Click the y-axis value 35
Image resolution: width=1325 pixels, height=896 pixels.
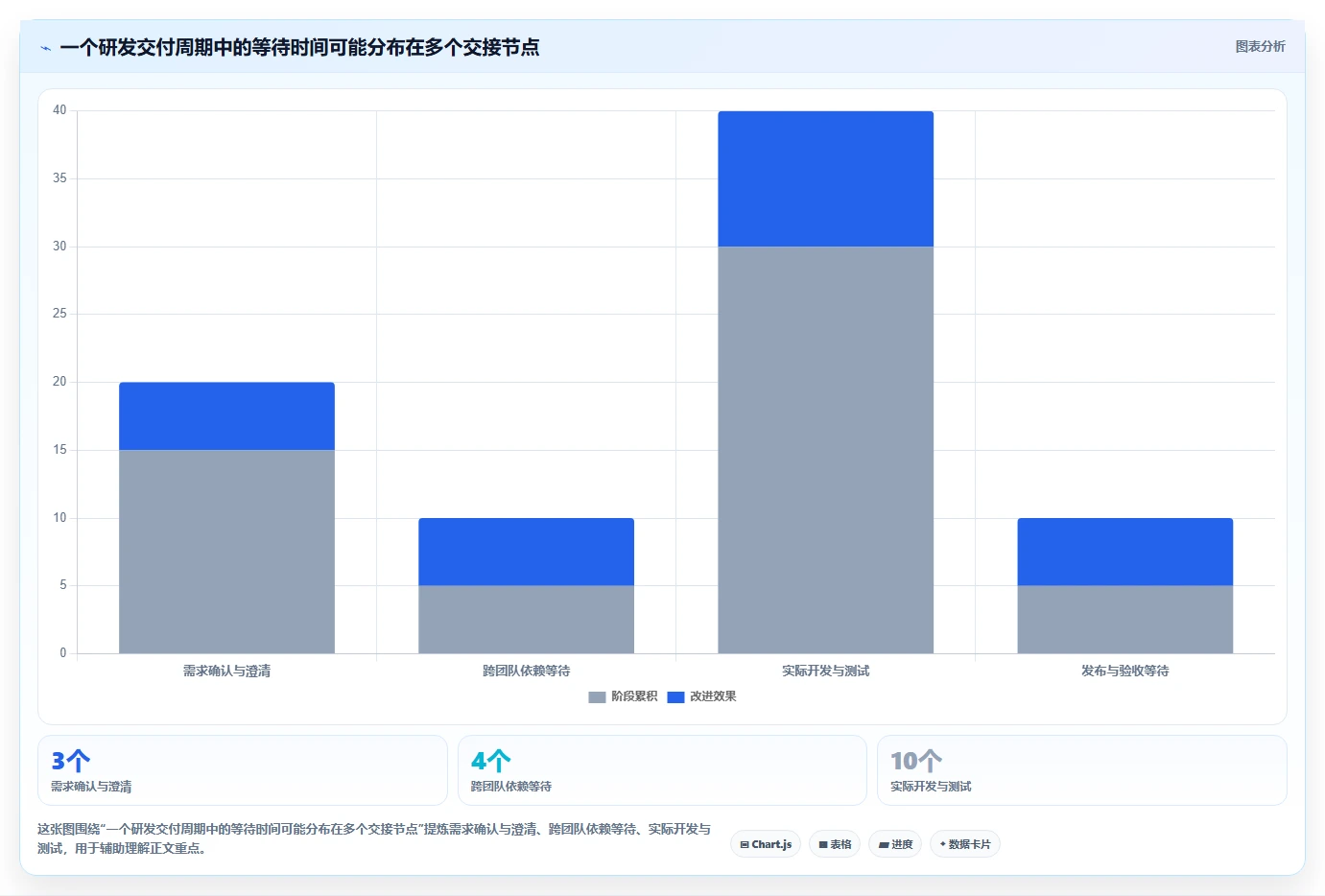coord(59,178)
